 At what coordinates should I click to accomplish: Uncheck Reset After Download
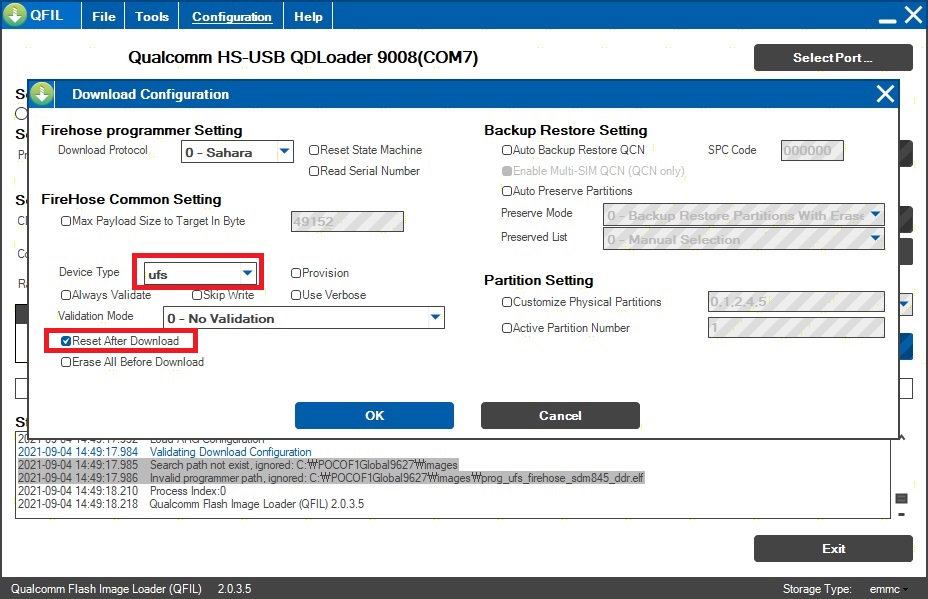(66, 341)
